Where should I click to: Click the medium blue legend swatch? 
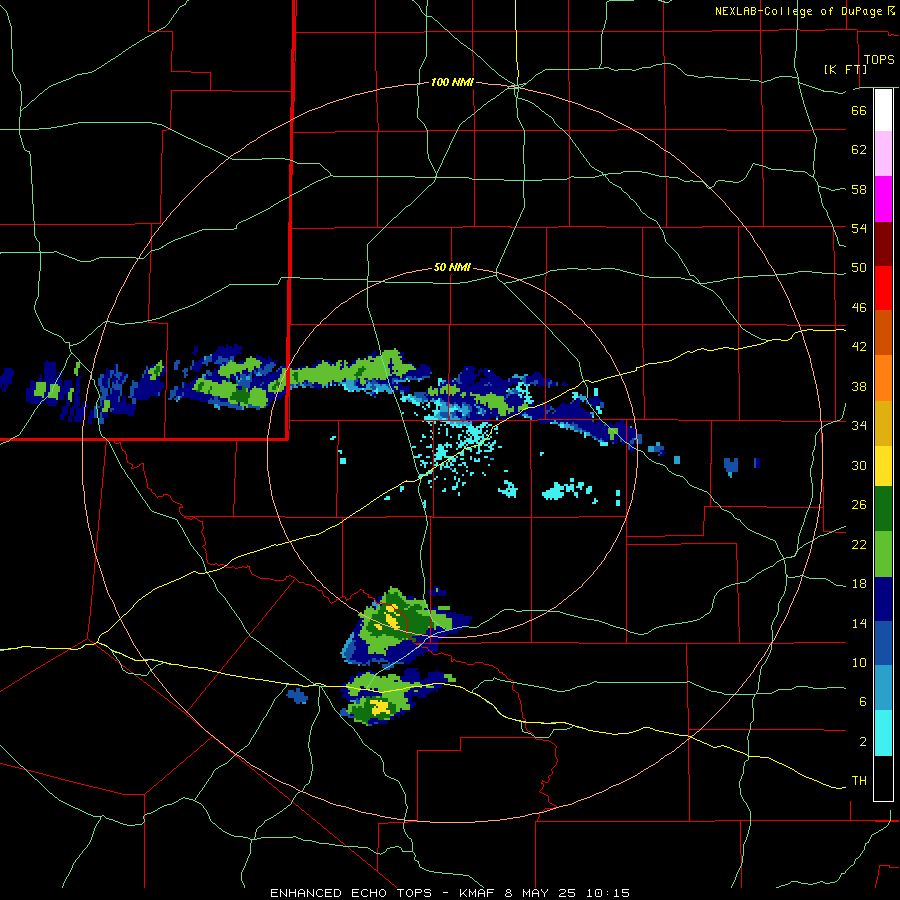883,643
